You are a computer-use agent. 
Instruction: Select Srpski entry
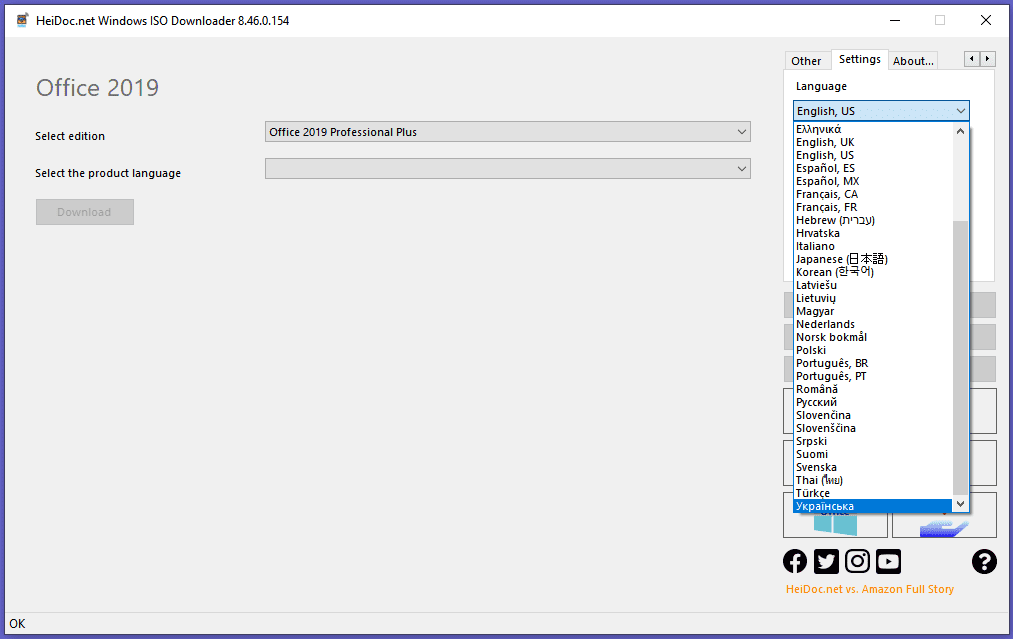click(873, 441)
